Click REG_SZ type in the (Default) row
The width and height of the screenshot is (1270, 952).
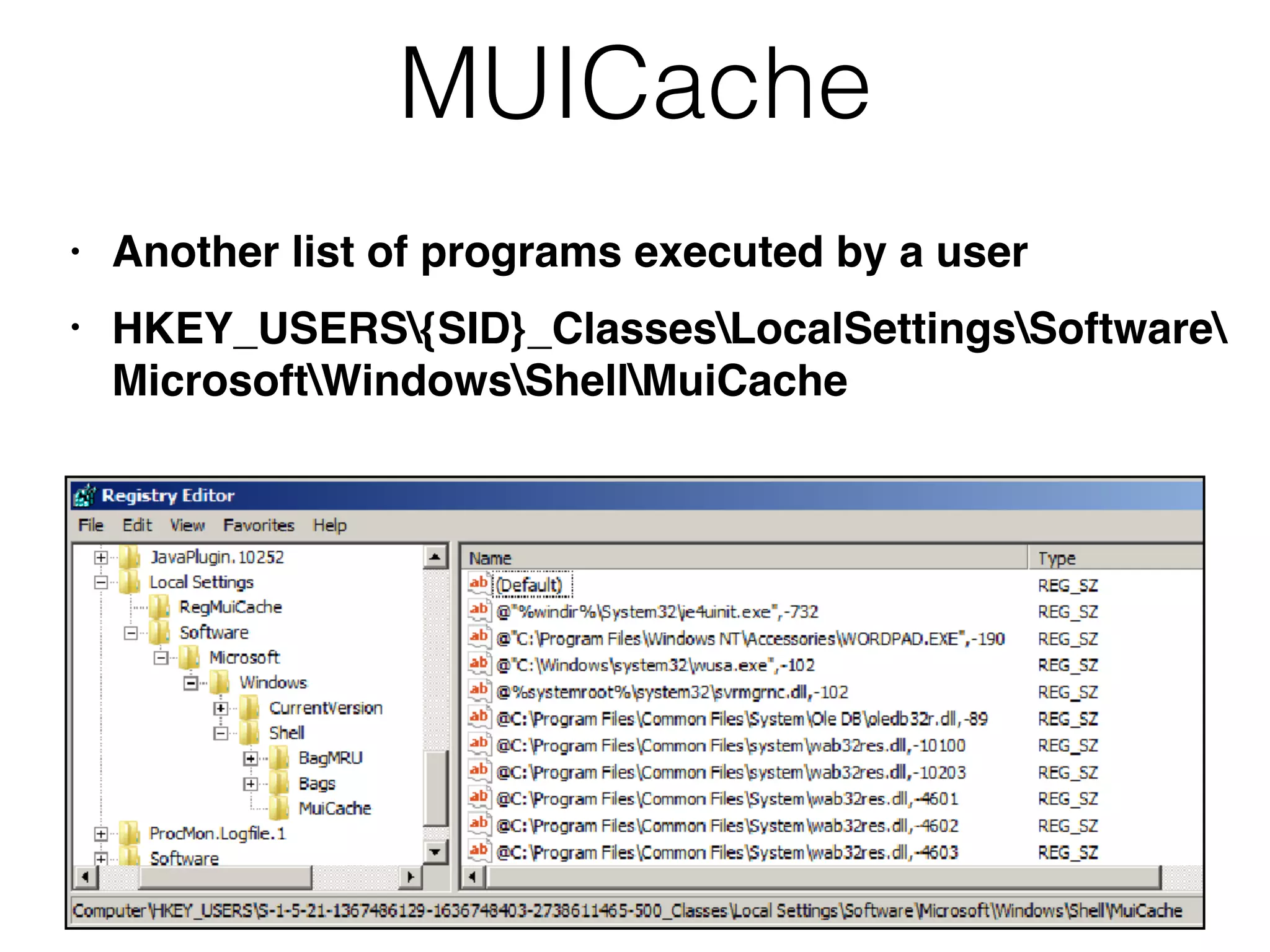tap(1068, 586)
